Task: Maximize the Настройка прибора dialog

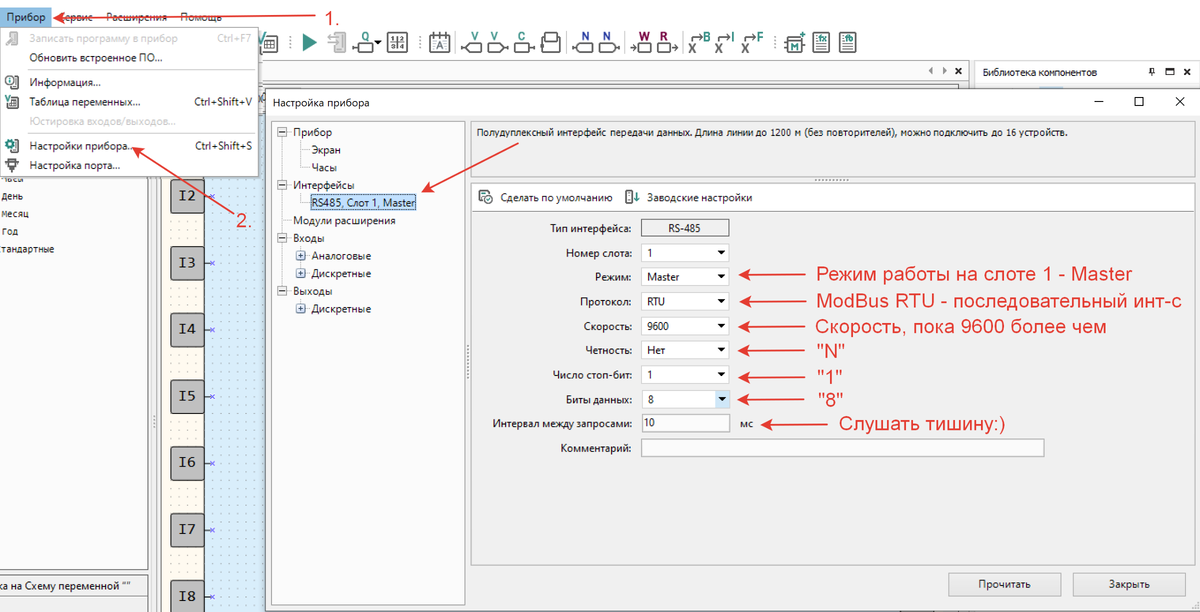Action: pyautogui.click(x=1139, y=102)
